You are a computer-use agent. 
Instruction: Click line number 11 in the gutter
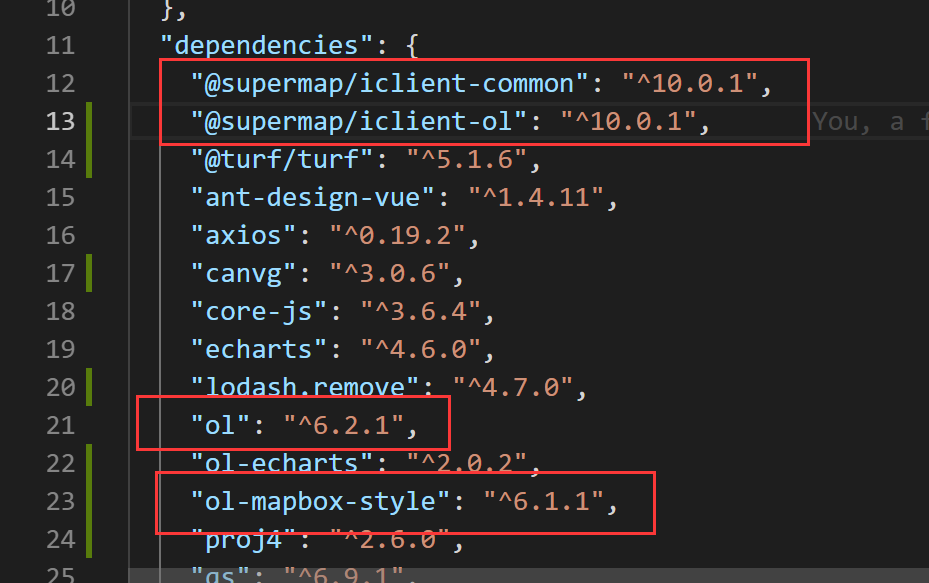(x=60, y=46)
